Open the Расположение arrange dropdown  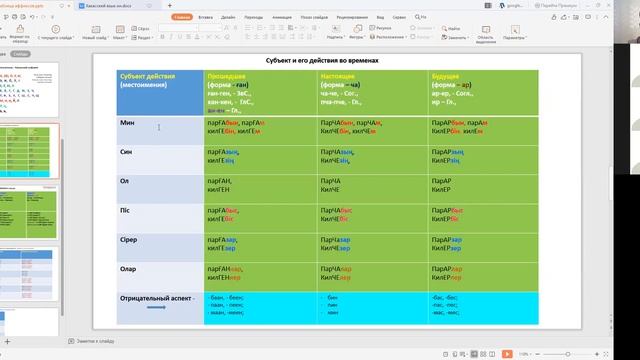point(389,37)
